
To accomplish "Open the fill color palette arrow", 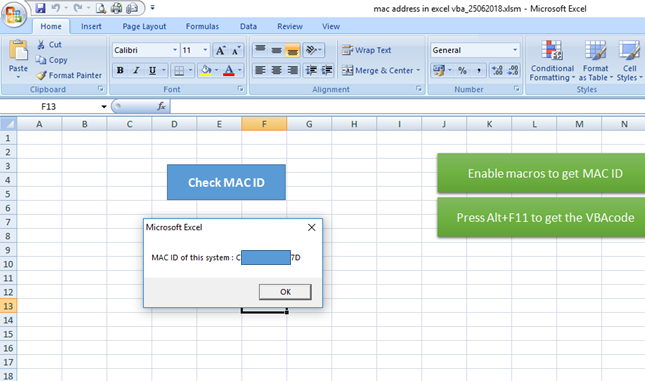I will pyautogui.click(x=216, y=70).
